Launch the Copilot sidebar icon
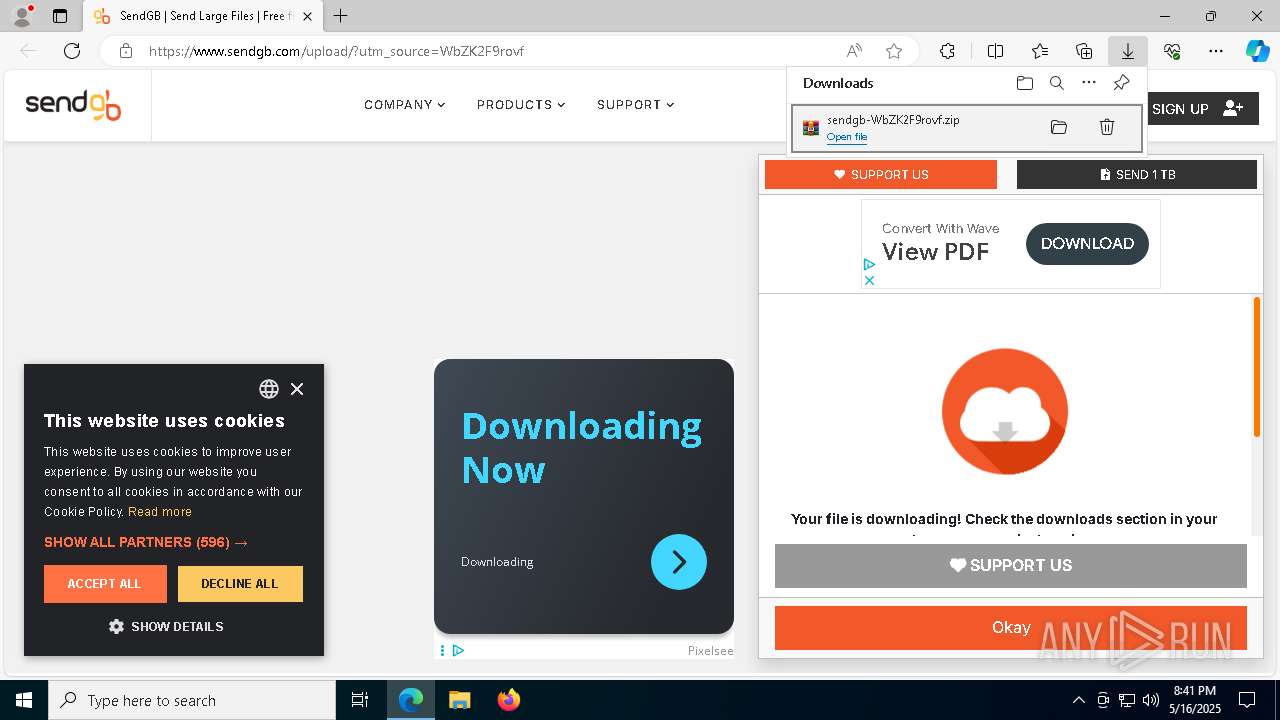 [1257, 51]
